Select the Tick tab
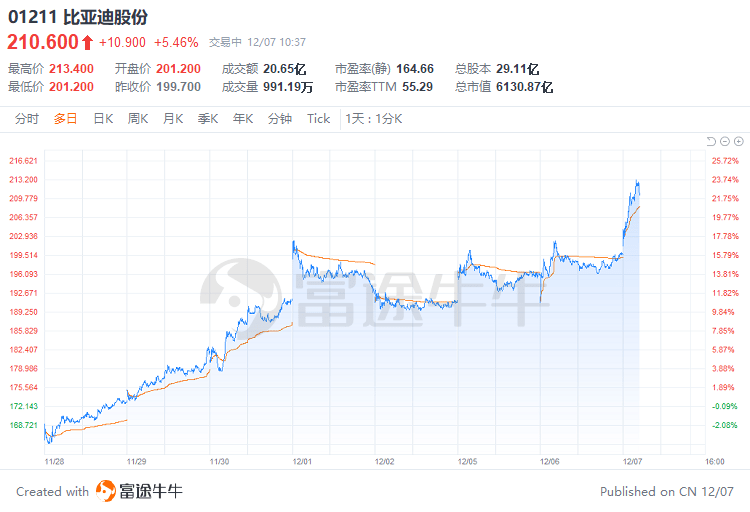Image resolution: width=750 pixels, height=512 pixels. [319, 119]
